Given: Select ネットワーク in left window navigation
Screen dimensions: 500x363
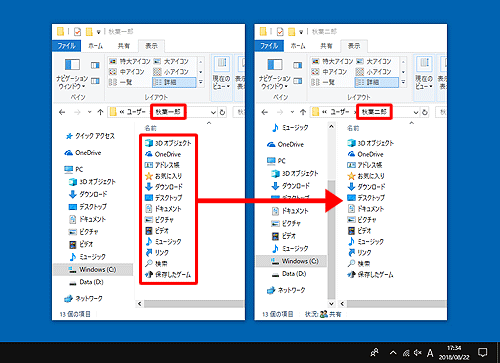Looking at the screenshot, I should [83, 299].
